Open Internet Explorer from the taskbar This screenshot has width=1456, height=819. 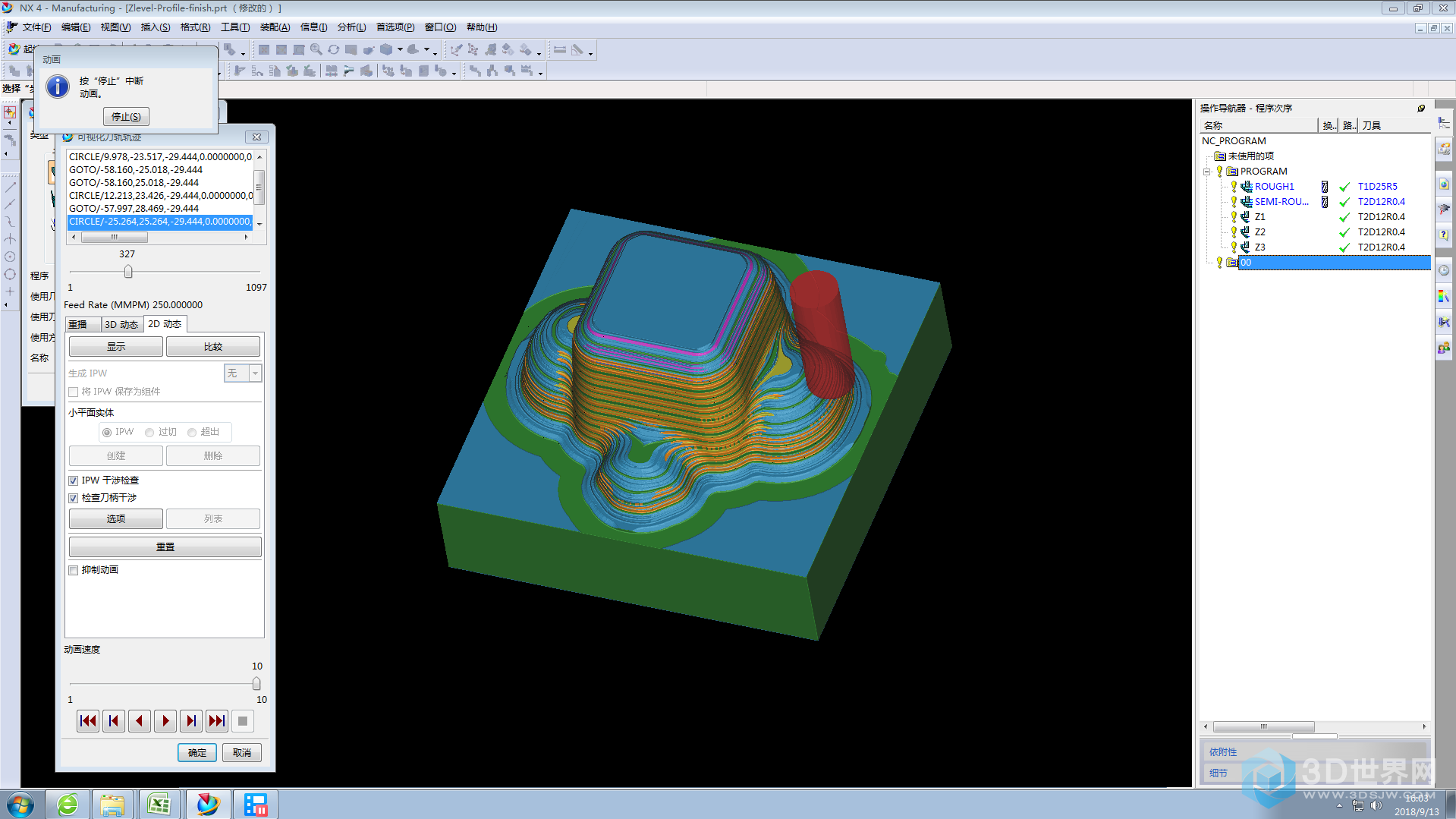coord(68,805)
